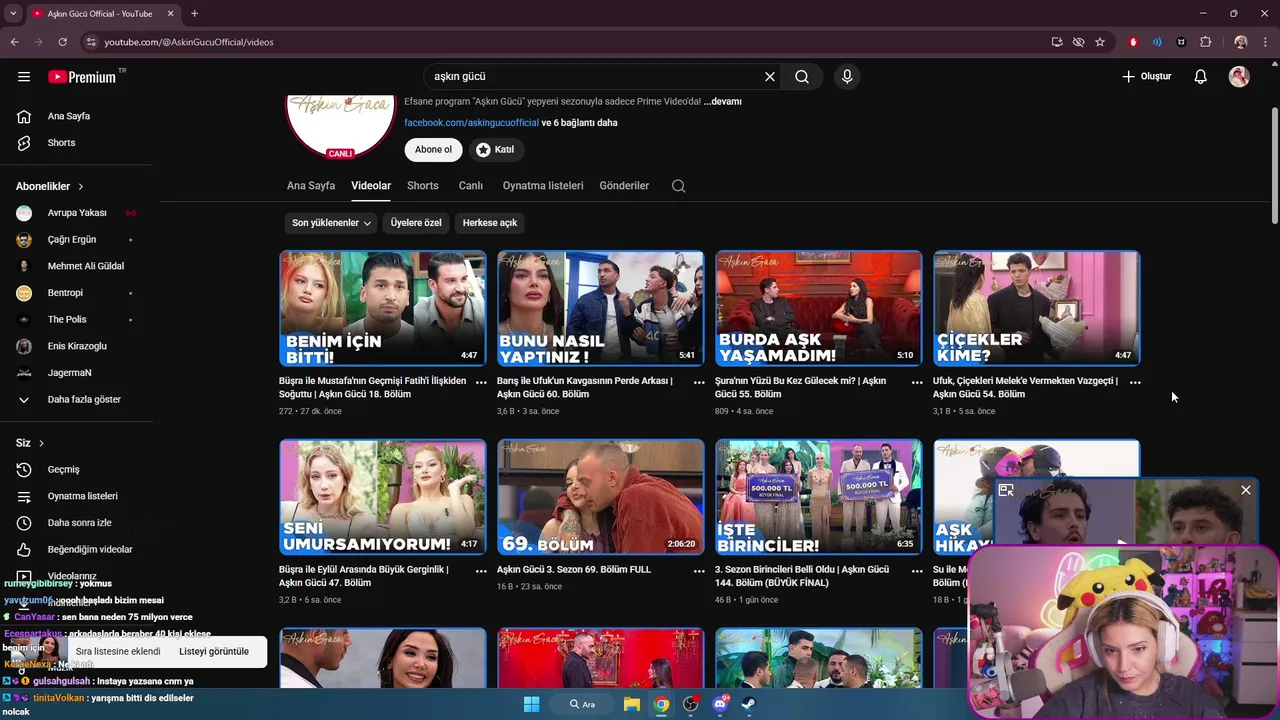Click the YouTube Premium logo
Viewport: 1280px width, 720px height.
(x=82, y=77)
